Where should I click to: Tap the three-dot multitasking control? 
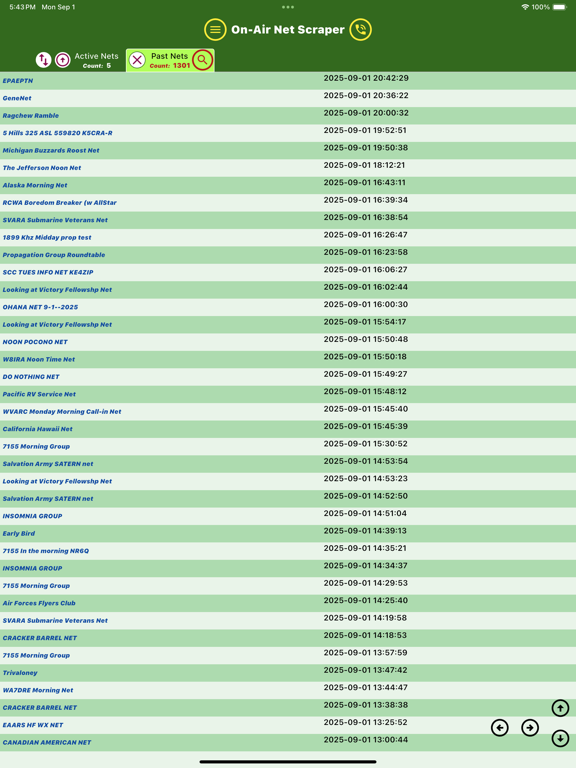288,7
